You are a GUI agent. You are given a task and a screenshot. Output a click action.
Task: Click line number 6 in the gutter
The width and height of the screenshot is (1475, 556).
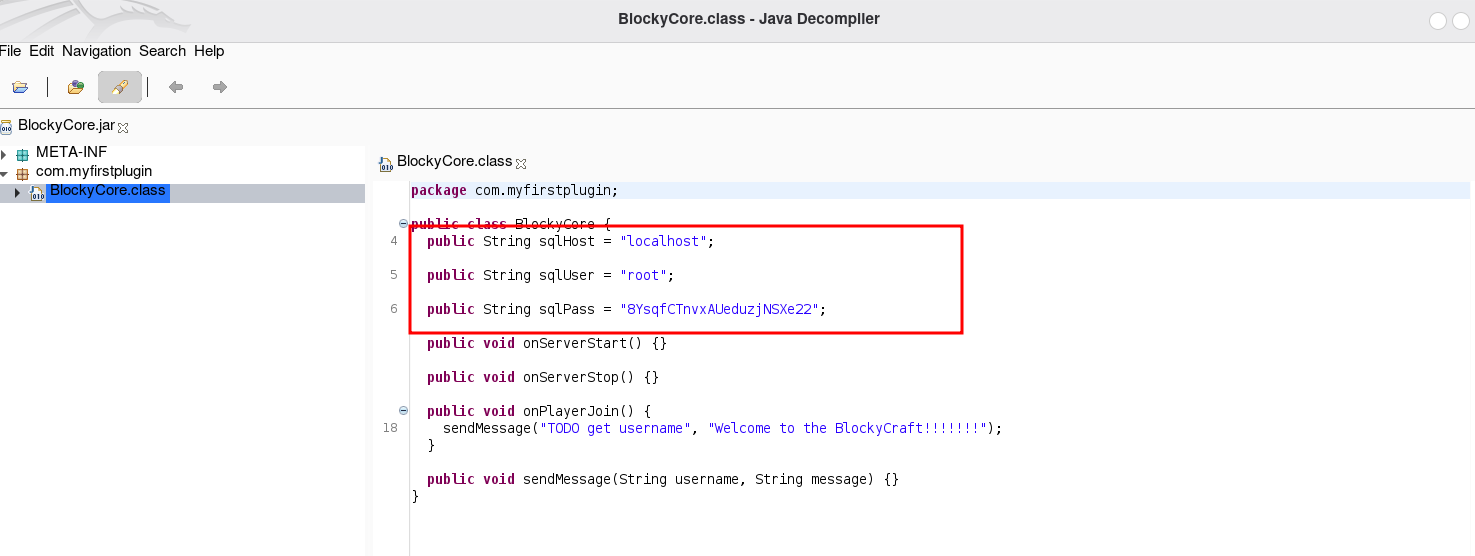coord(394,309)
